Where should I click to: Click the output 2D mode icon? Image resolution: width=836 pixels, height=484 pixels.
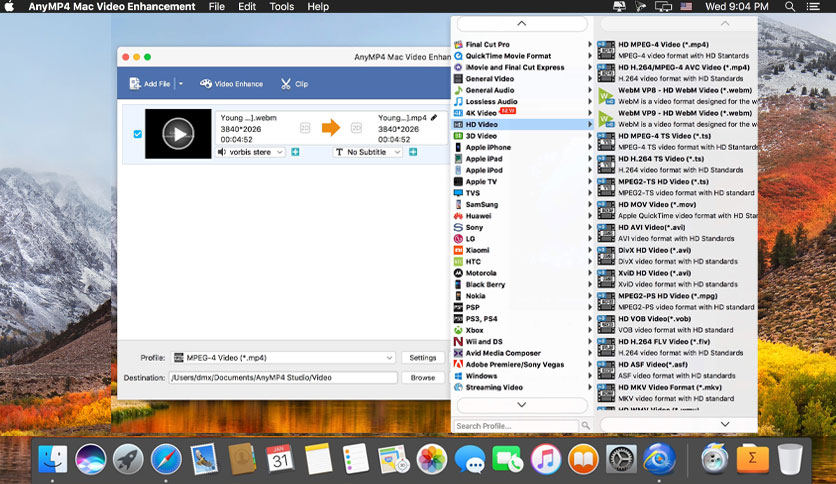[x=356, y=128]
